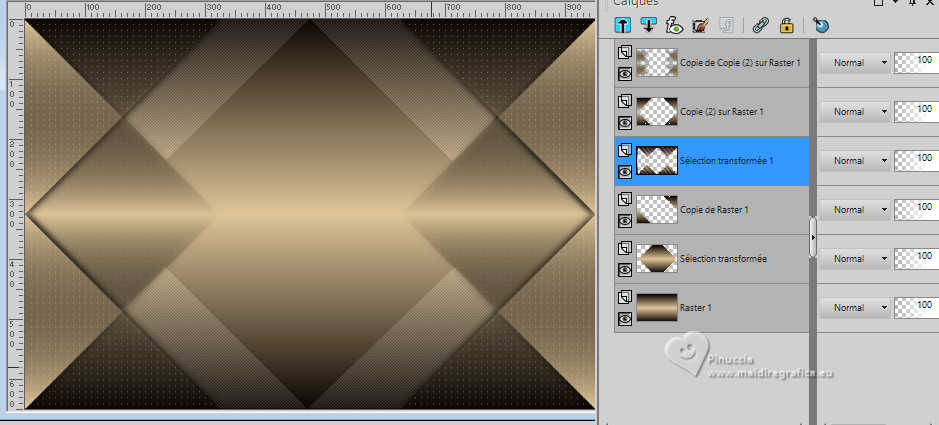Toggle the layer effects visibility fx icon

674,26
